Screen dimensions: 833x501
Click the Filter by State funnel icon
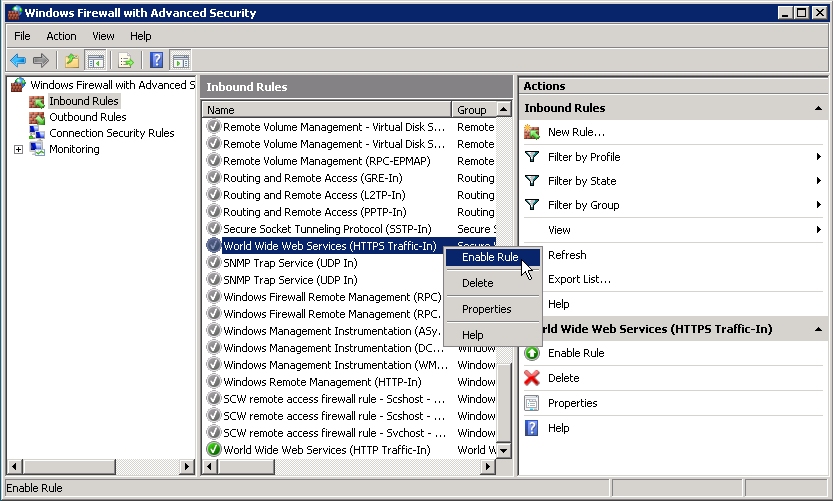click(x=532, y=181)
